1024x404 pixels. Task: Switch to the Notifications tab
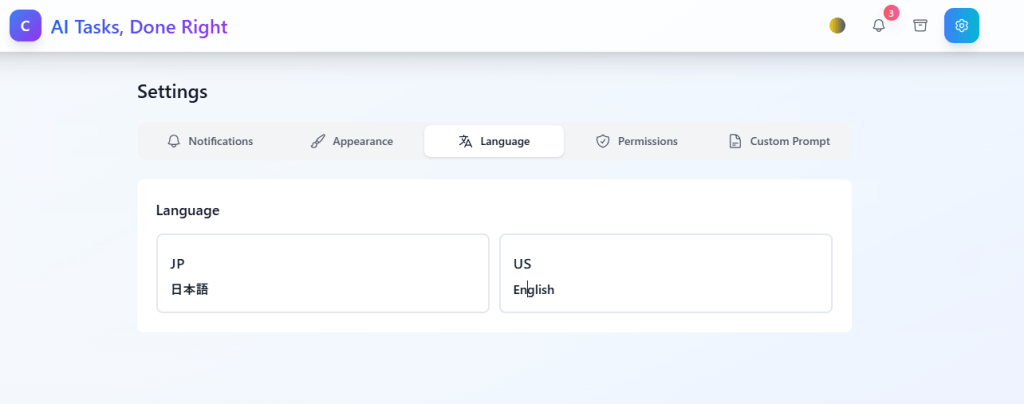pos(210,141)
